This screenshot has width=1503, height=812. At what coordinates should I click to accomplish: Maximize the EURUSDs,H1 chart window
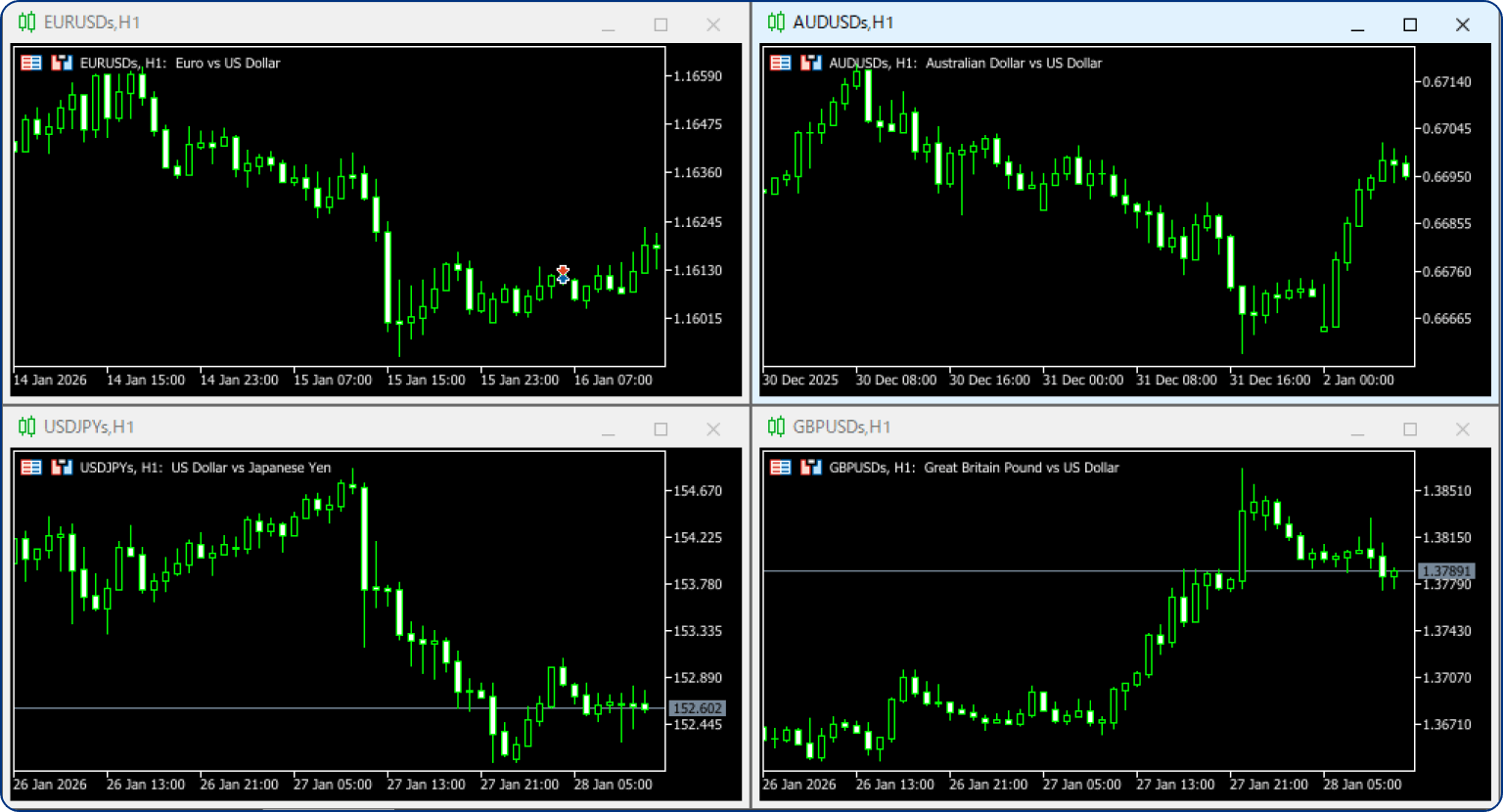(660, 24)
